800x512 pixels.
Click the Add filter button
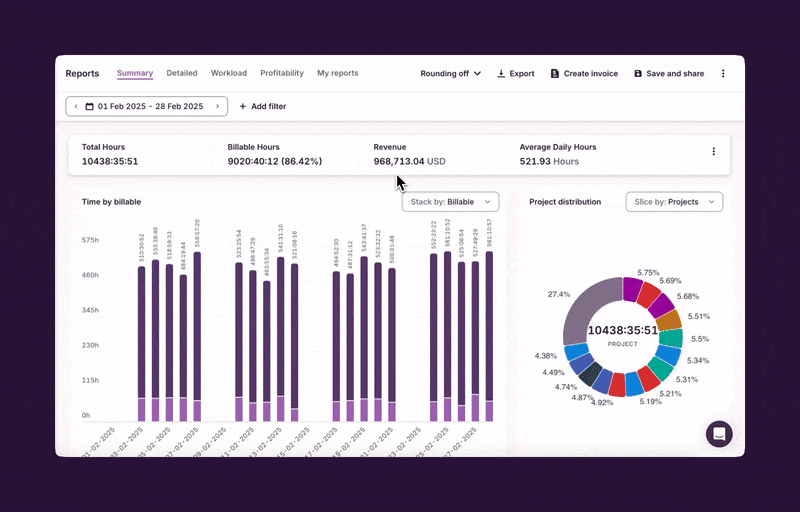(262, 106)
